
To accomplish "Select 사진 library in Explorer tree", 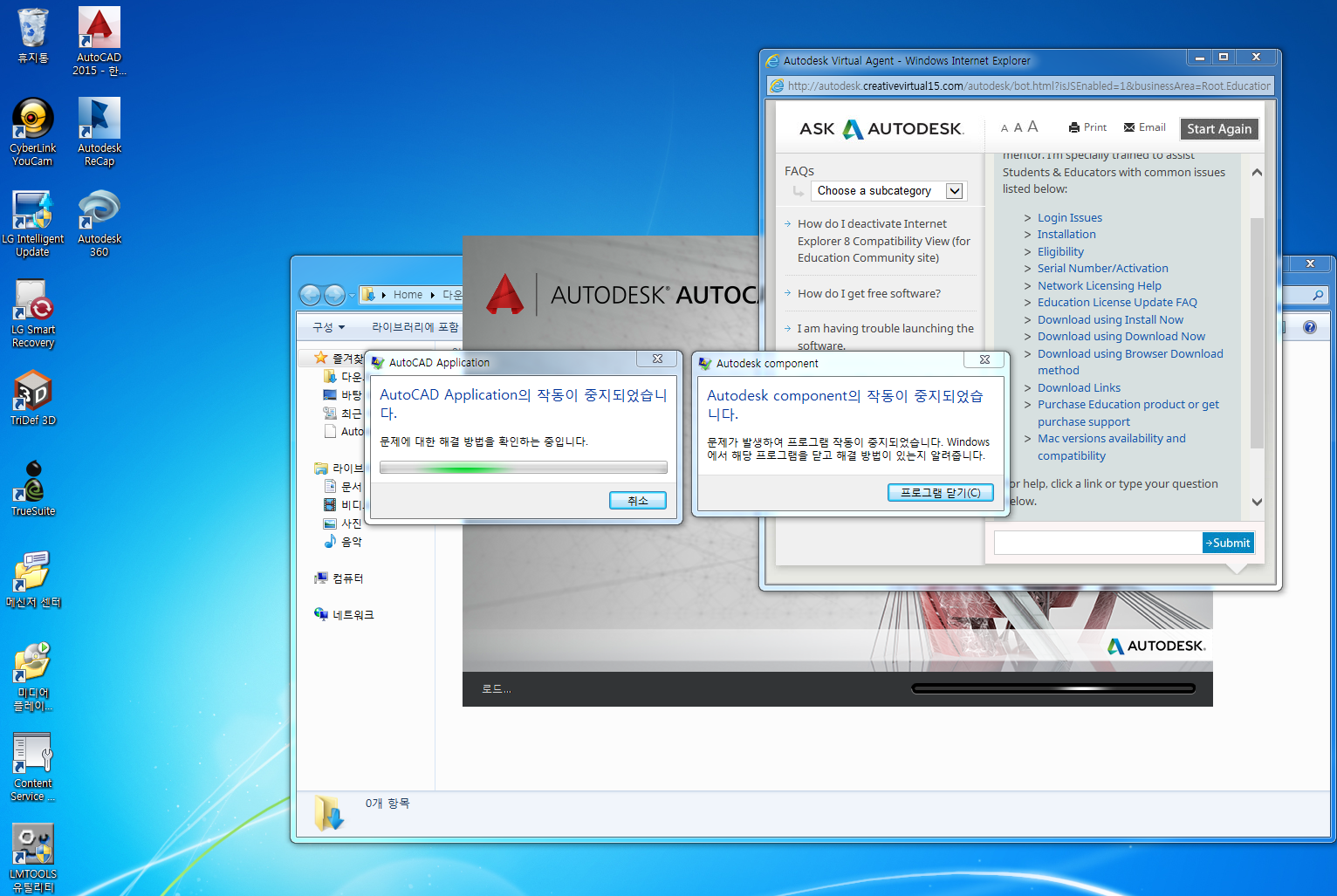I will click(x=343, y=523).
